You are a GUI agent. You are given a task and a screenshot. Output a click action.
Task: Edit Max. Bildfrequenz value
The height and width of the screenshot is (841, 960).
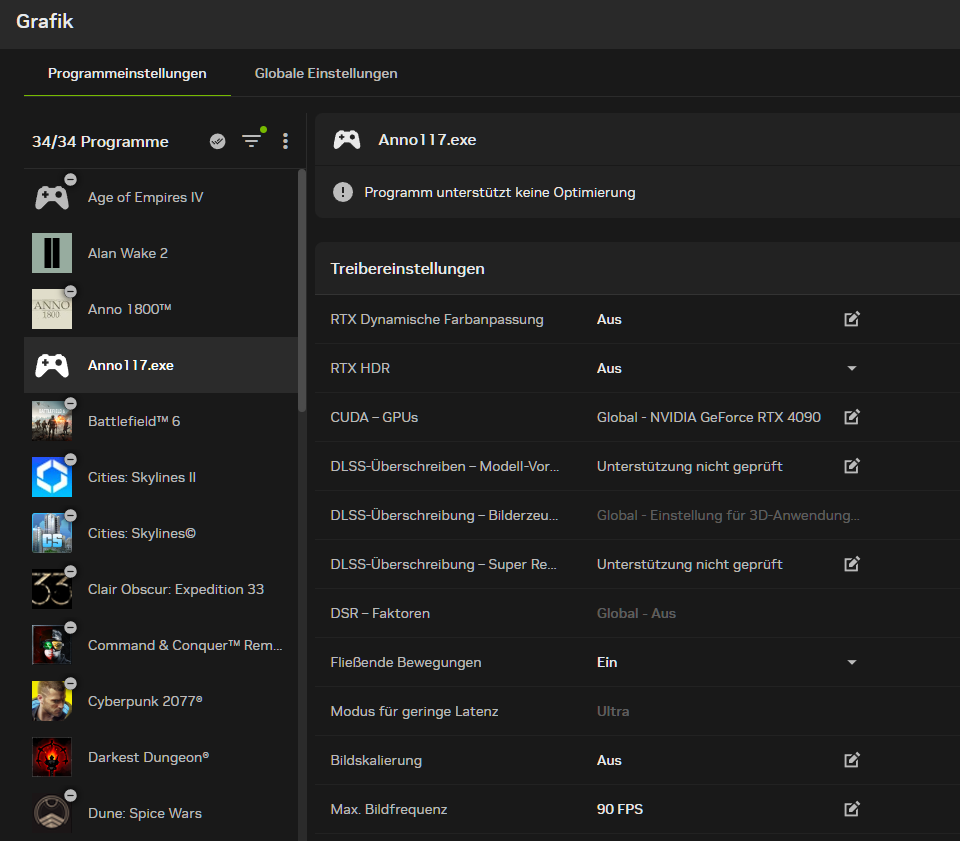pos(852,809)
